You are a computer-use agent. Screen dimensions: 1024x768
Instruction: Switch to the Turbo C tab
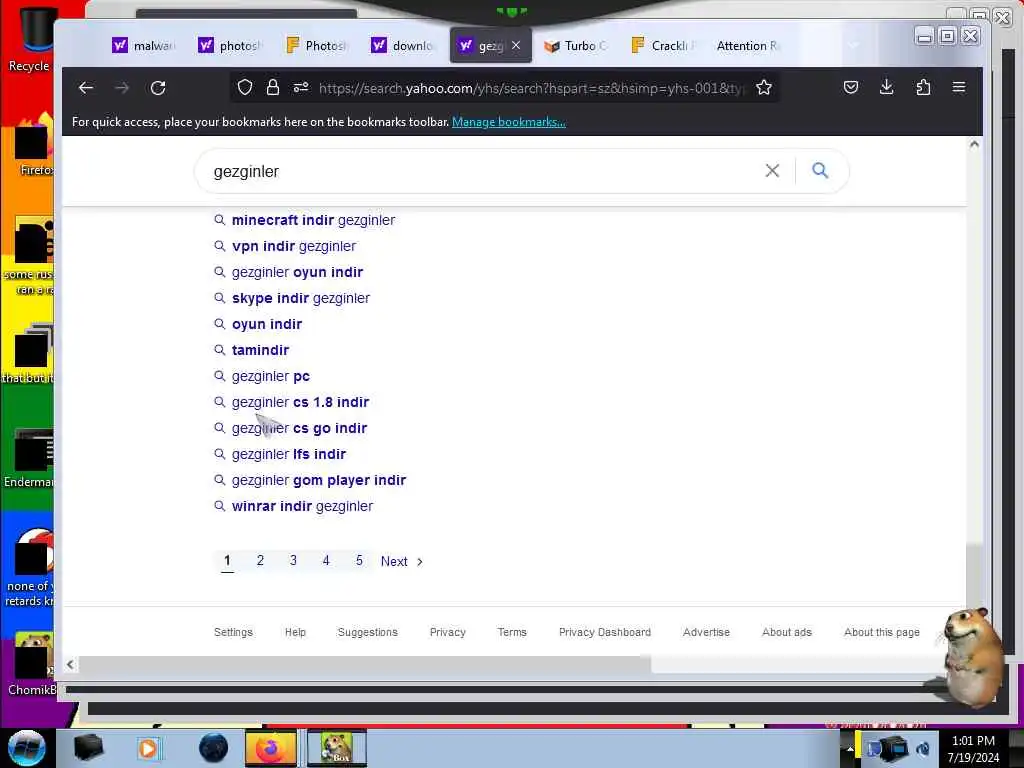575,46
